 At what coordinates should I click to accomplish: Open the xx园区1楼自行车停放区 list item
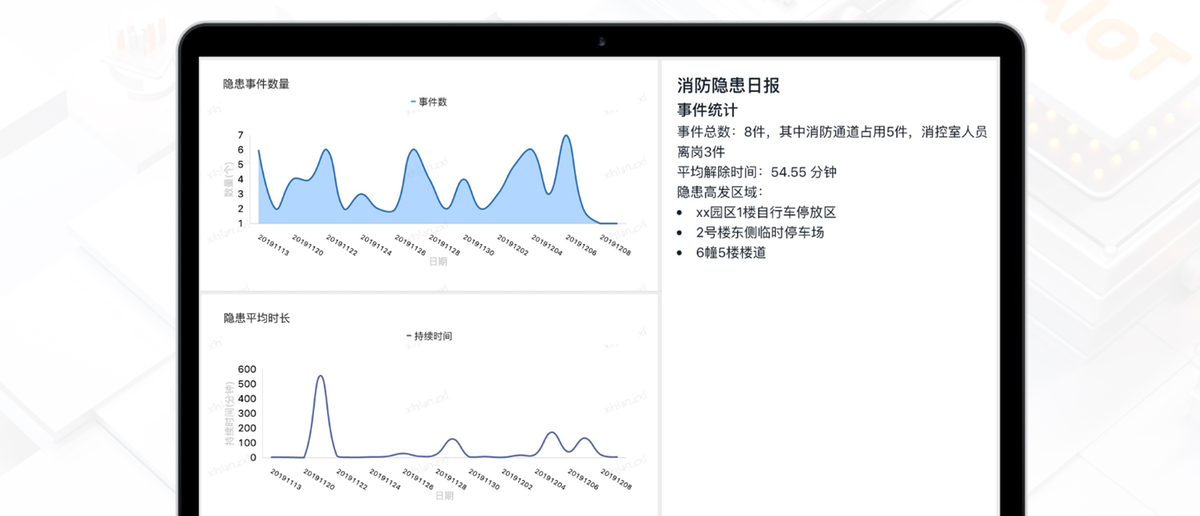pyautogui.click(x=765, y=212)
